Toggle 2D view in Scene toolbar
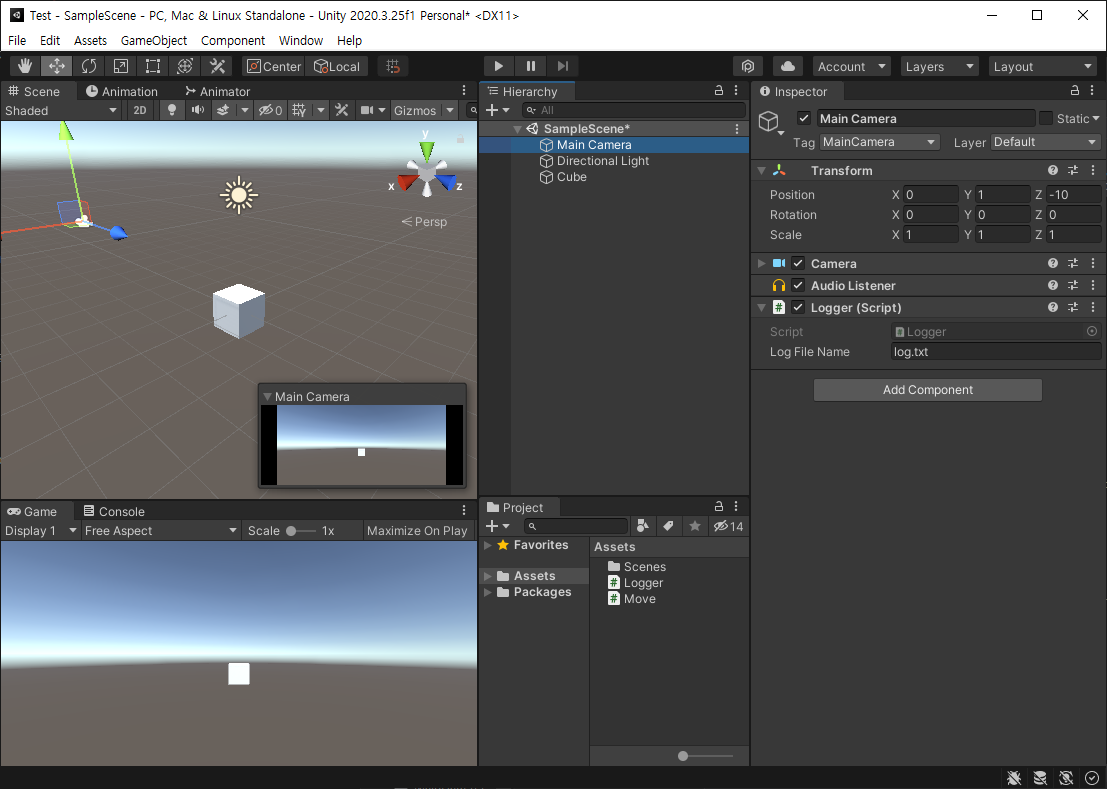The width and height of the screenshot is (1107, 789). click(x=139, y=110)
